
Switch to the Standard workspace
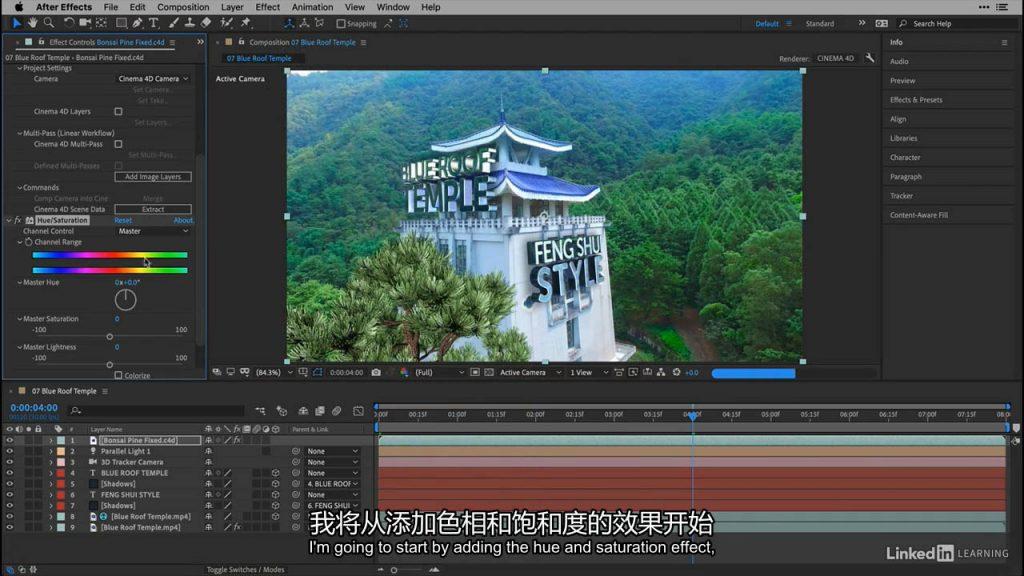tap(820, 24)
